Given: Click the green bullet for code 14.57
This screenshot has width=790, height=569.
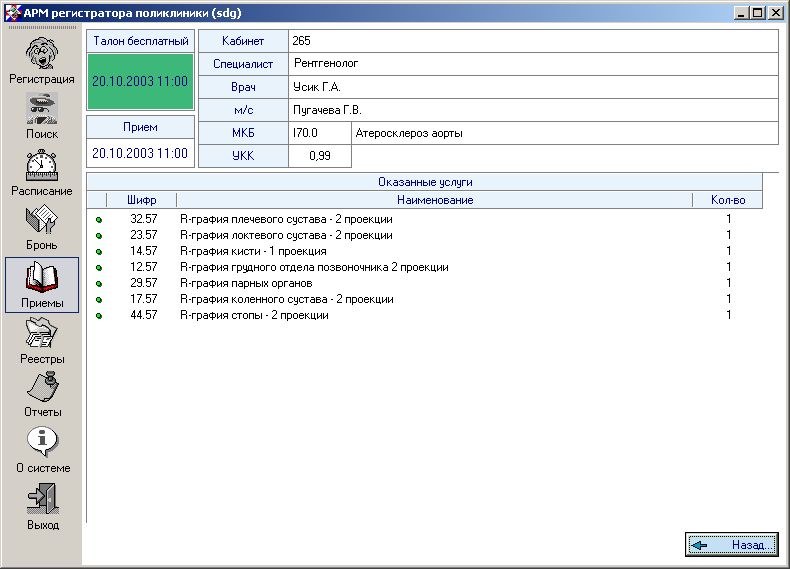Looking at the screenshot, I should click(99, 251).
